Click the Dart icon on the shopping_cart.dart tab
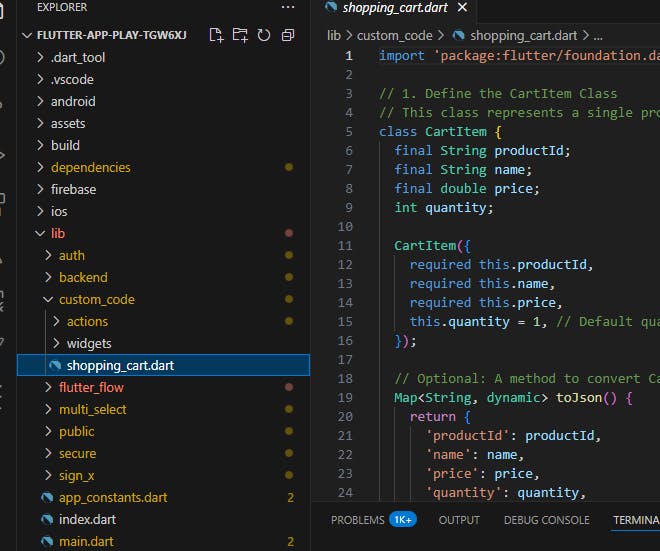Viewport: 660px width, 551px height. click(x=331, y=8)
